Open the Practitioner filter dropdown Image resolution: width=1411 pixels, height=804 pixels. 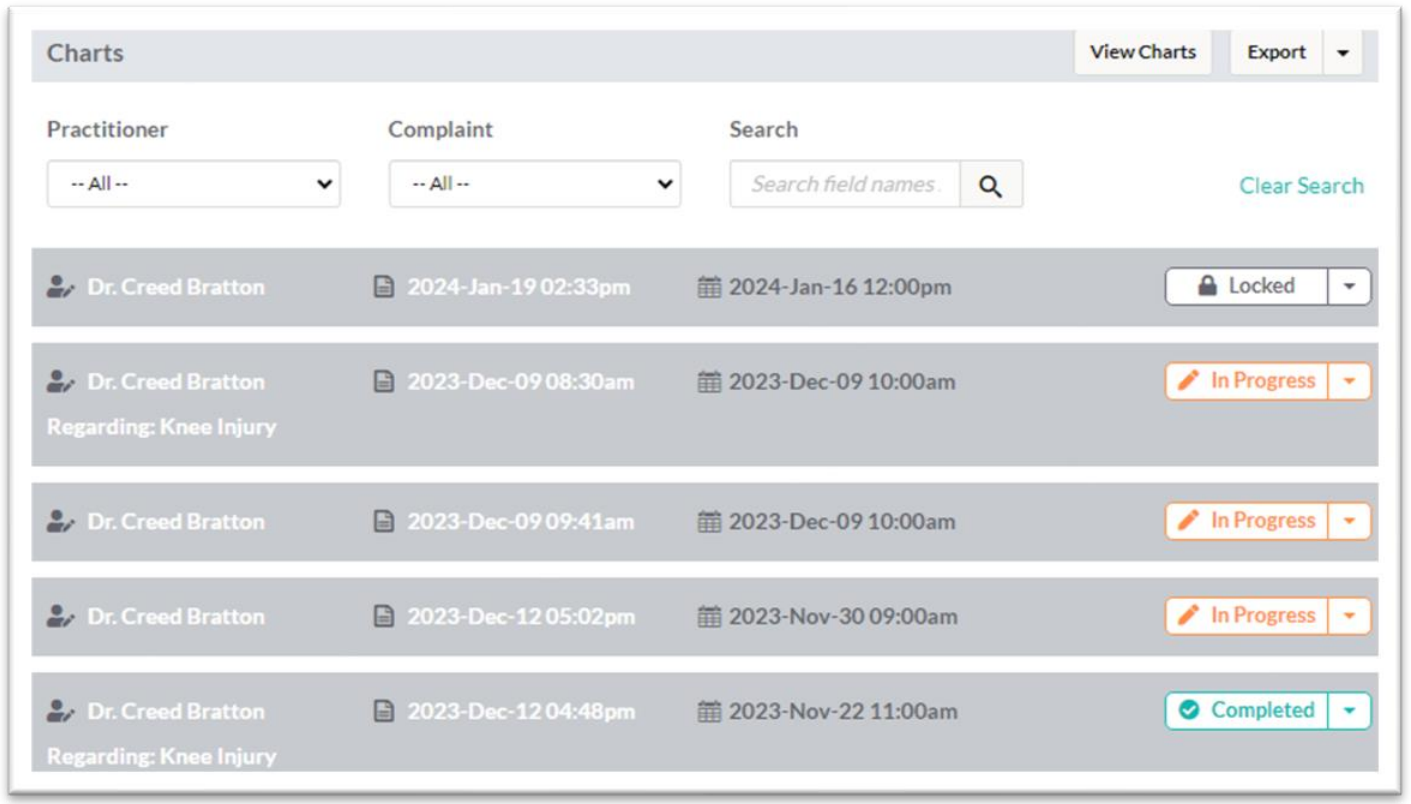193,185
